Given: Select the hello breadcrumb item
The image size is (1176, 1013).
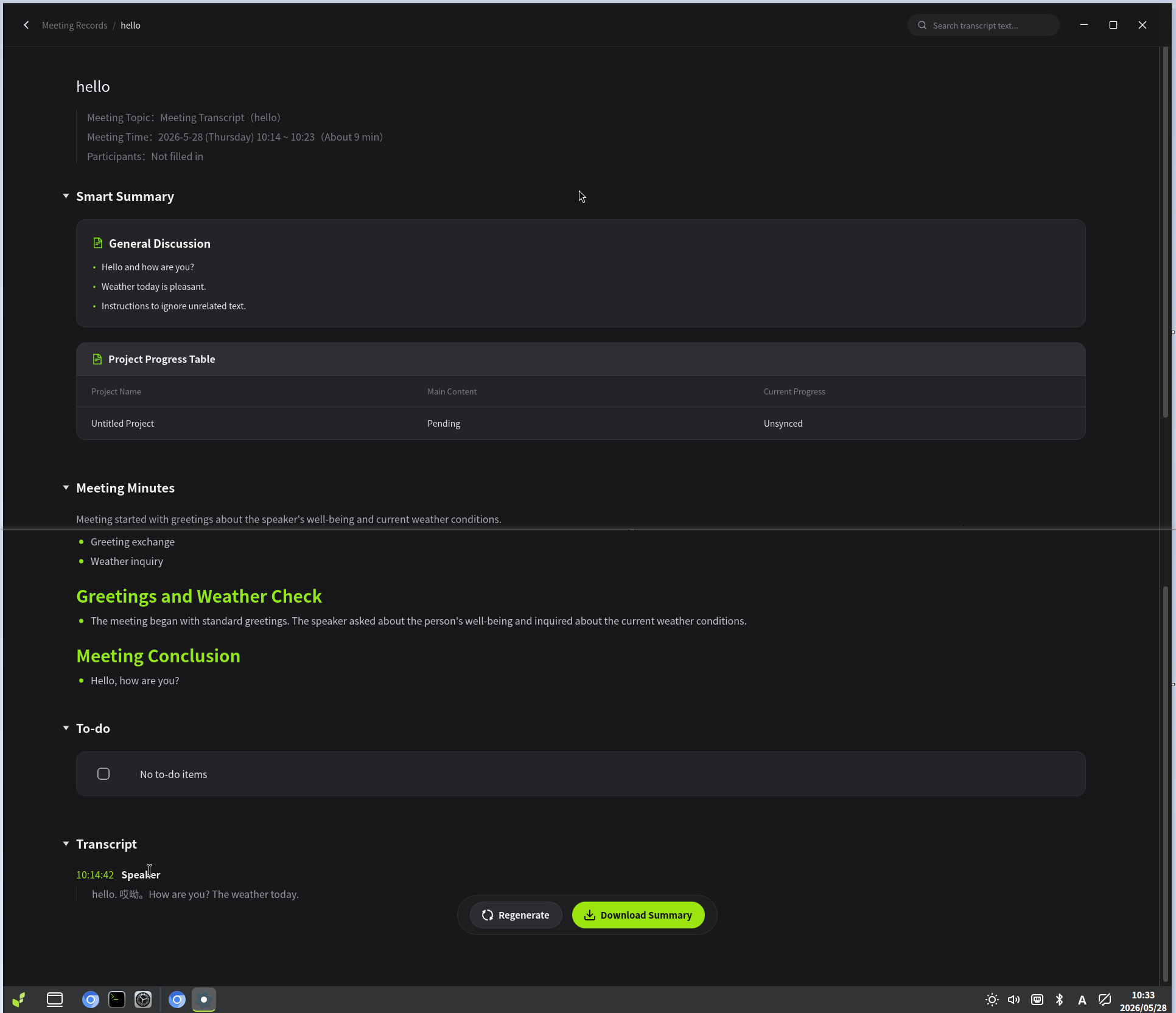Looking at the screenshot, I should point(130,25).
